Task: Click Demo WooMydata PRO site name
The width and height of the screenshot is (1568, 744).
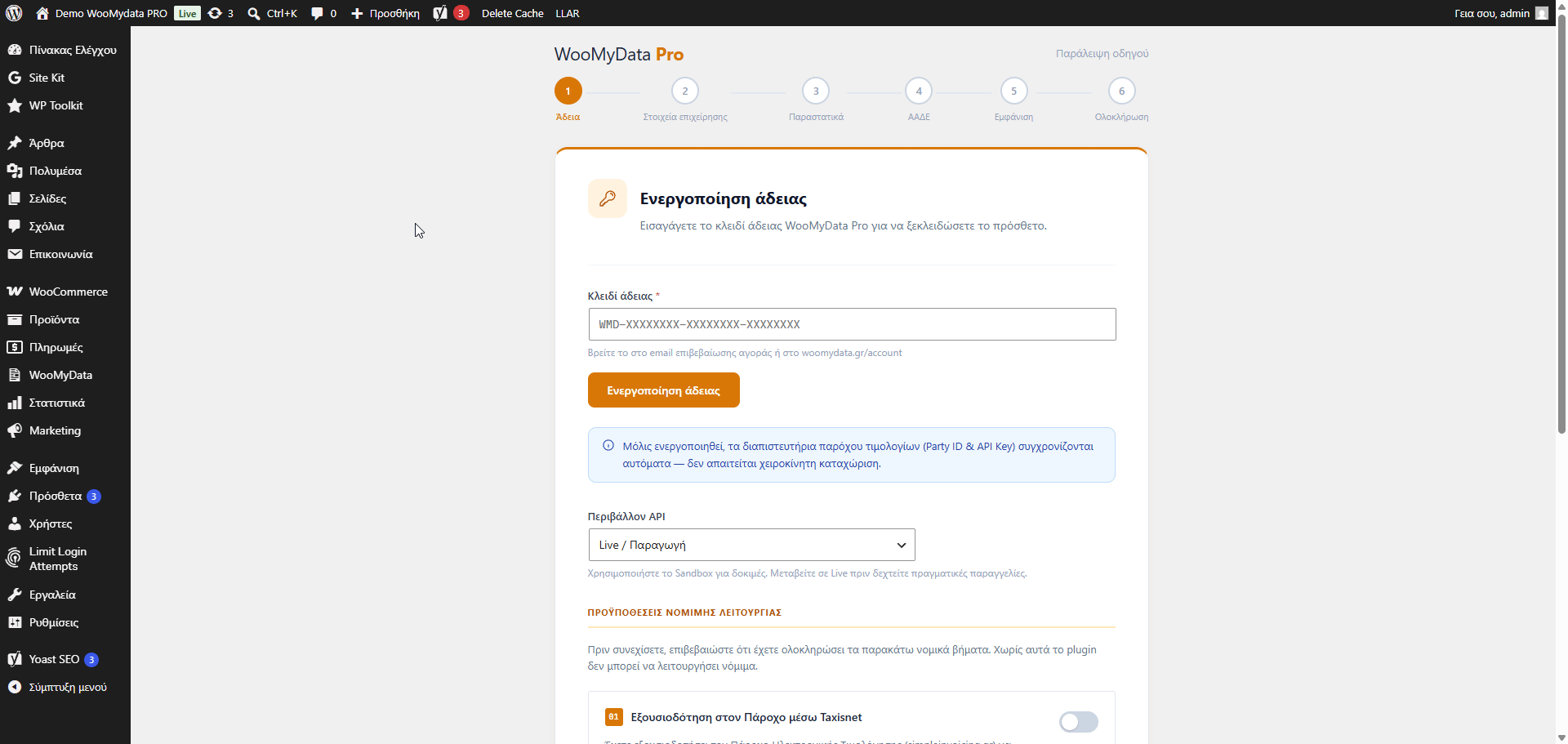Action: [x=111, y=13]
